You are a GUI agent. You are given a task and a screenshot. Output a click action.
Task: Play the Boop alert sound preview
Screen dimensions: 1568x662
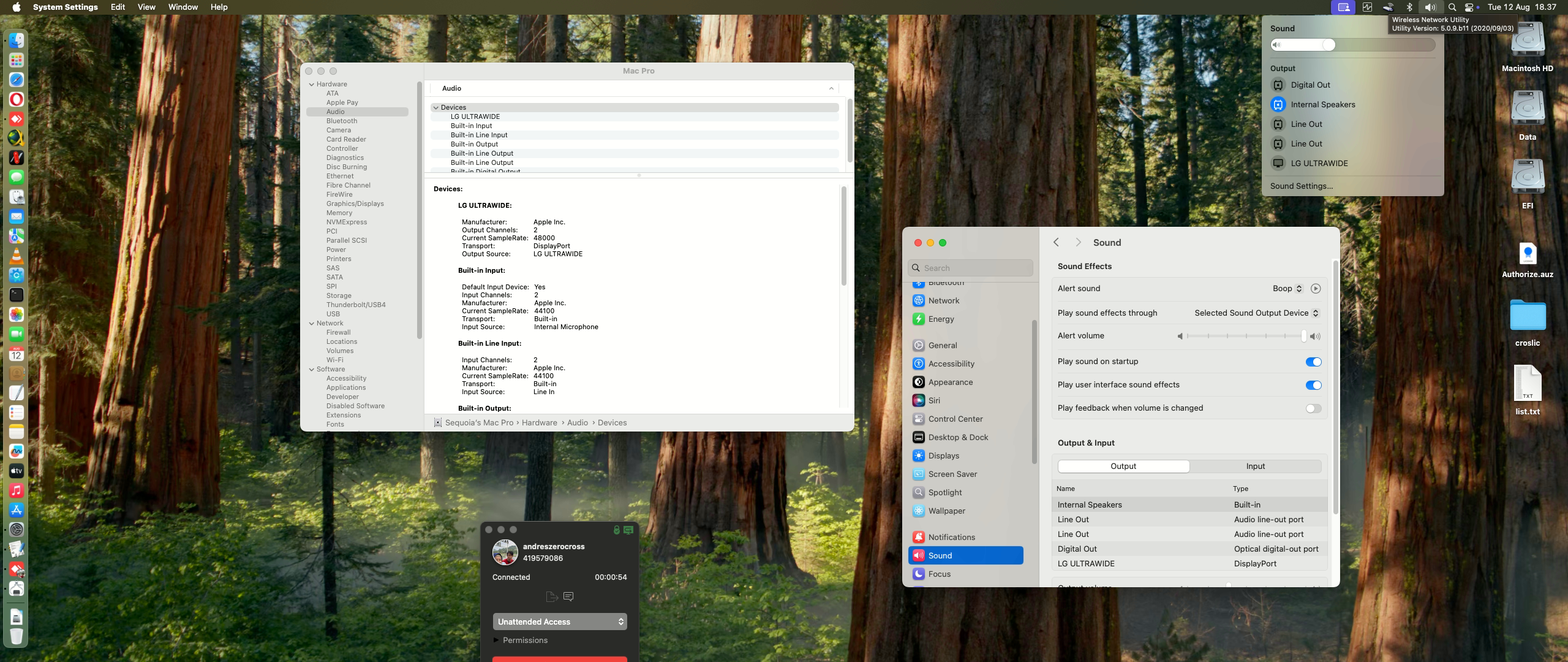(1316, 289)
